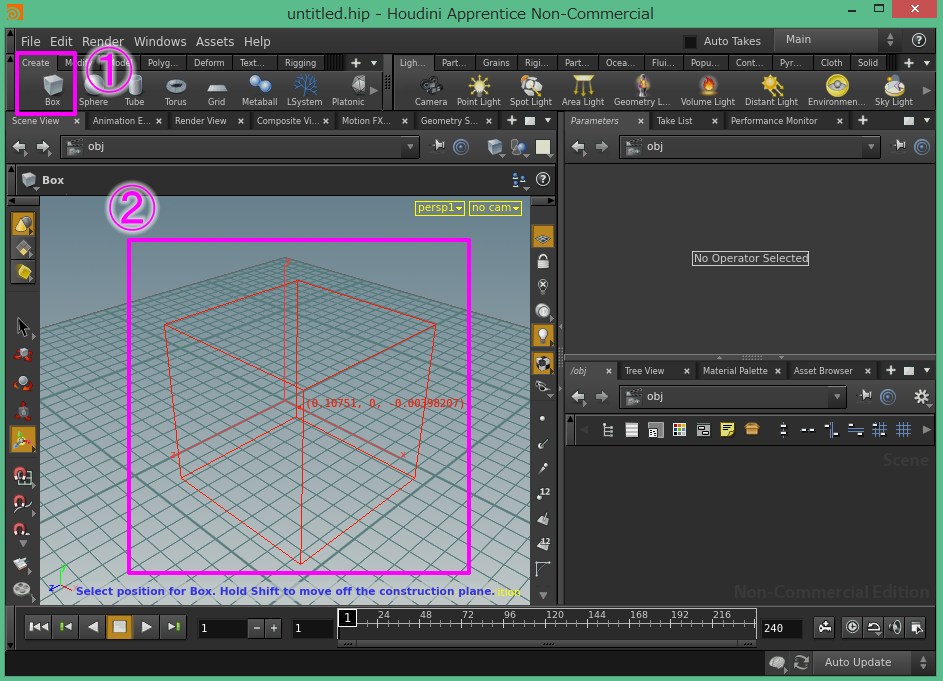Open the Windows menu
This screenshot has height=681, width=943.
(160, 41)
